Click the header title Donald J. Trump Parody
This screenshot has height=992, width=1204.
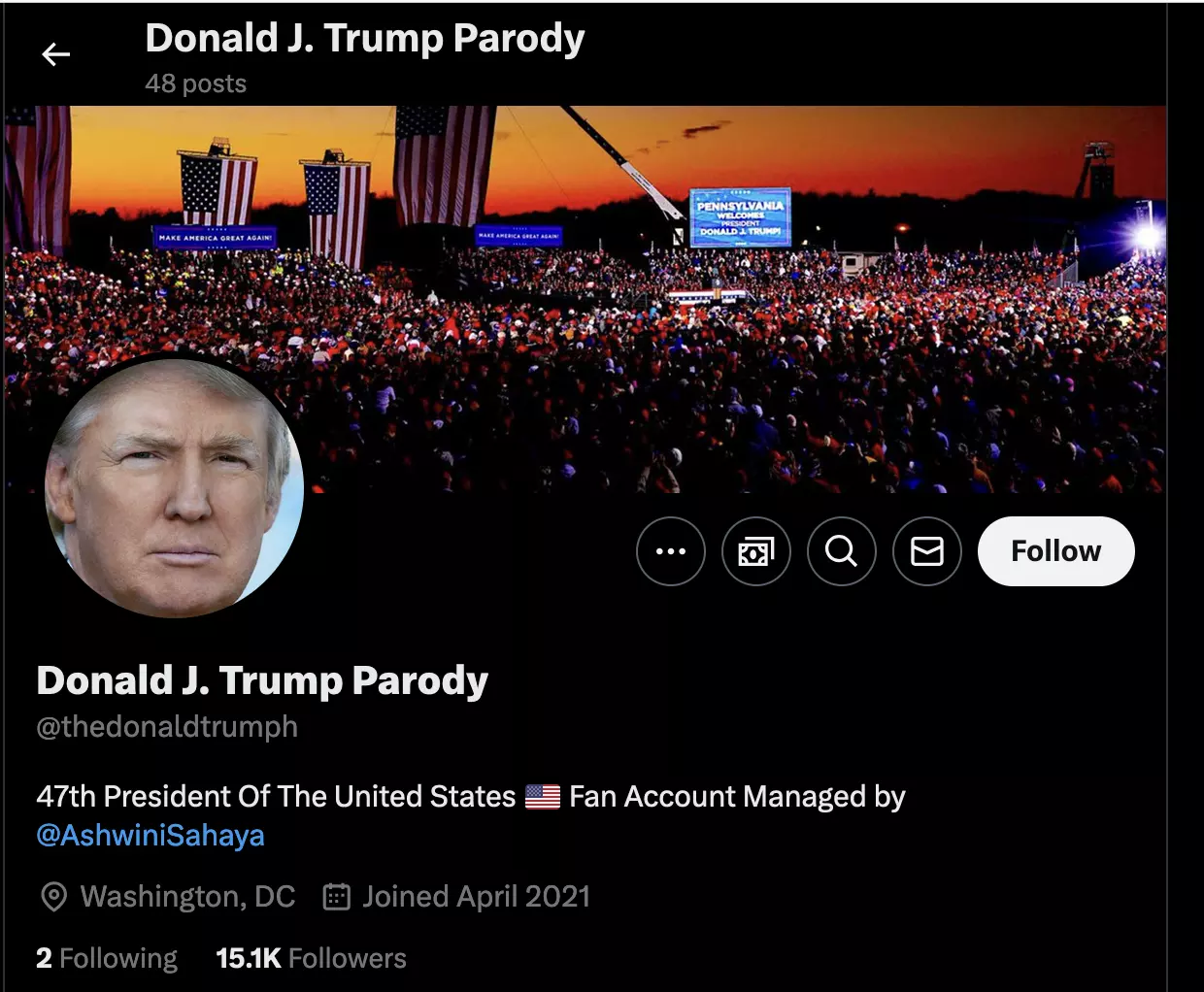[365, 39]
